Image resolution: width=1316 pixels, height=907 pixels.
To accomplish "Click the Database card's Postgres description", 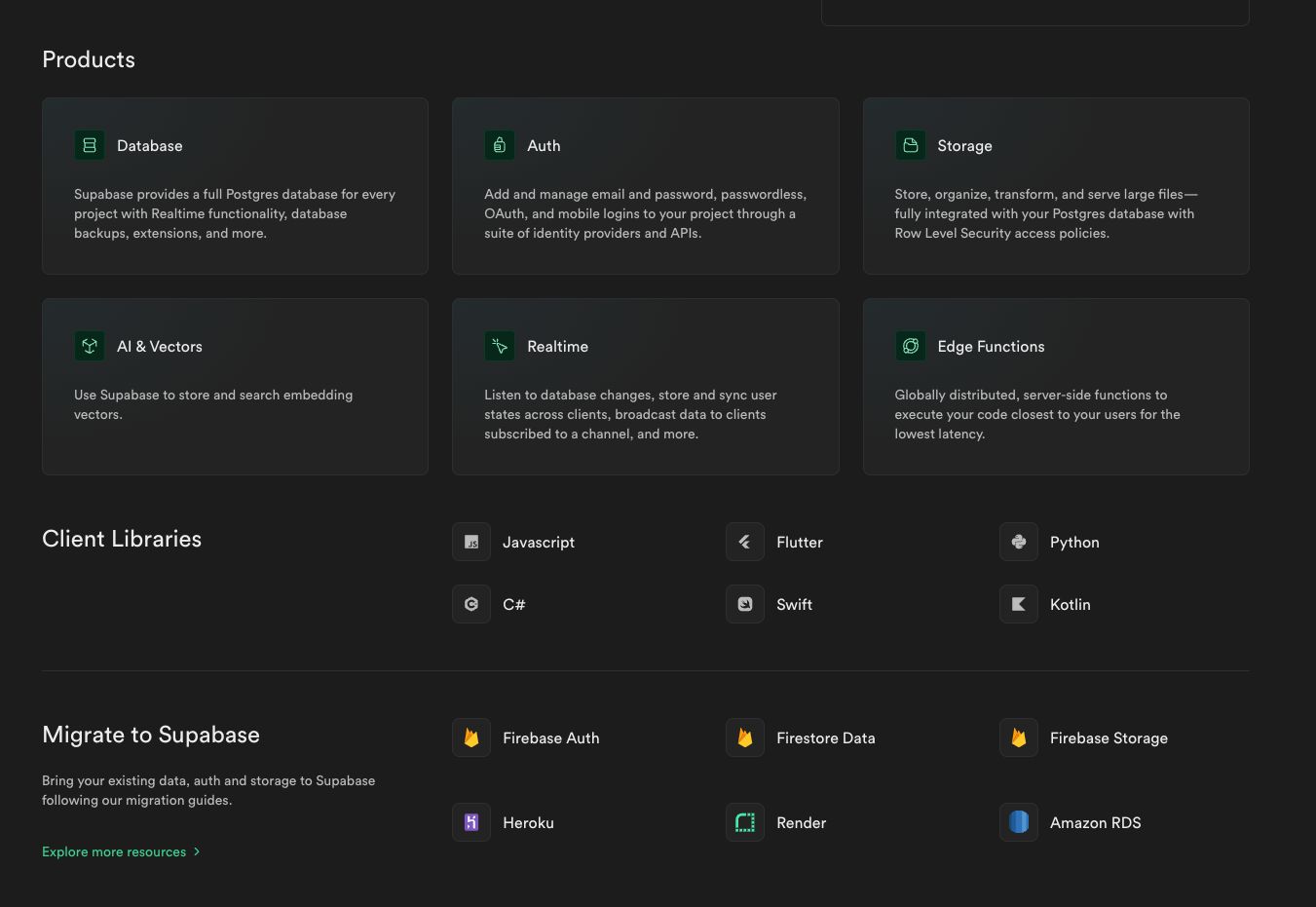I will (x=235, y=213).
